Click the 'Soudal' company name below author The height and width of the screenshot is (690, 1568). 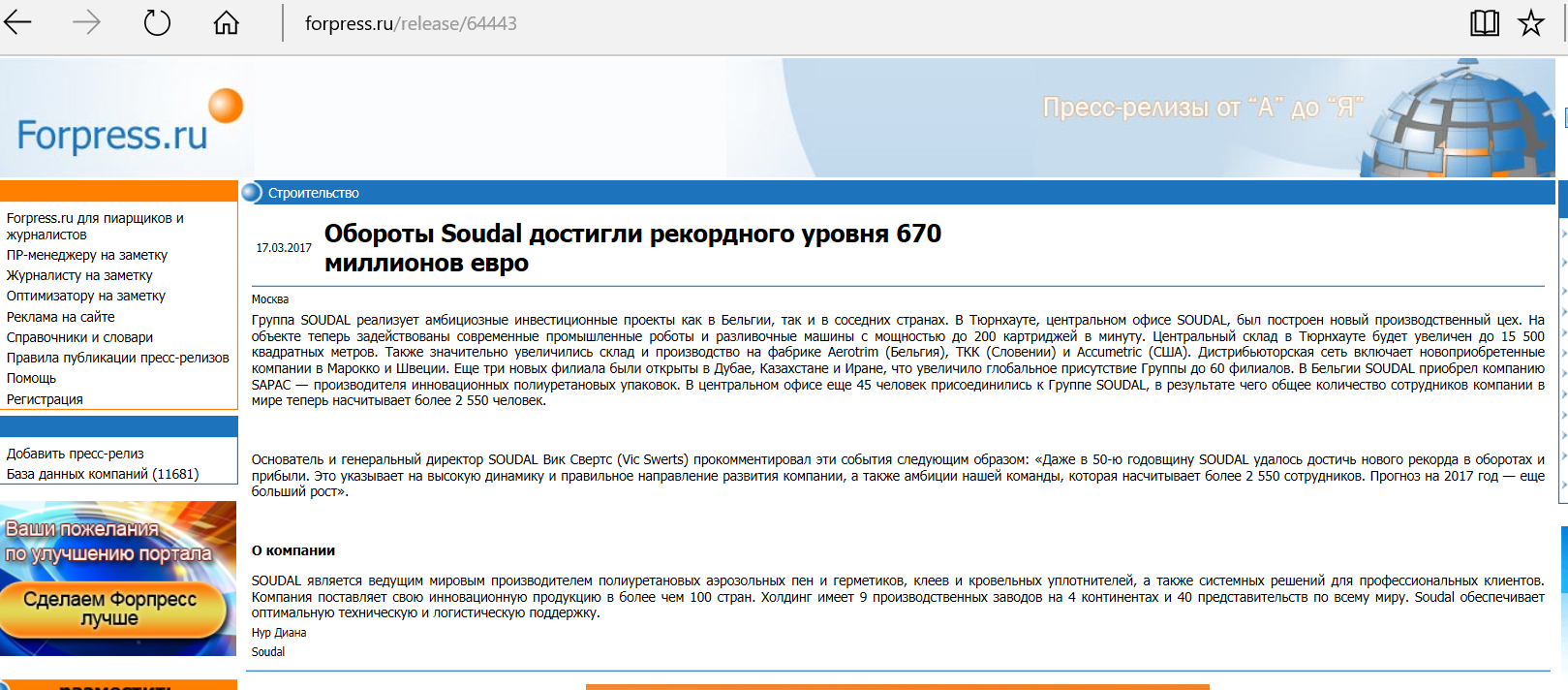coord(268,652)
